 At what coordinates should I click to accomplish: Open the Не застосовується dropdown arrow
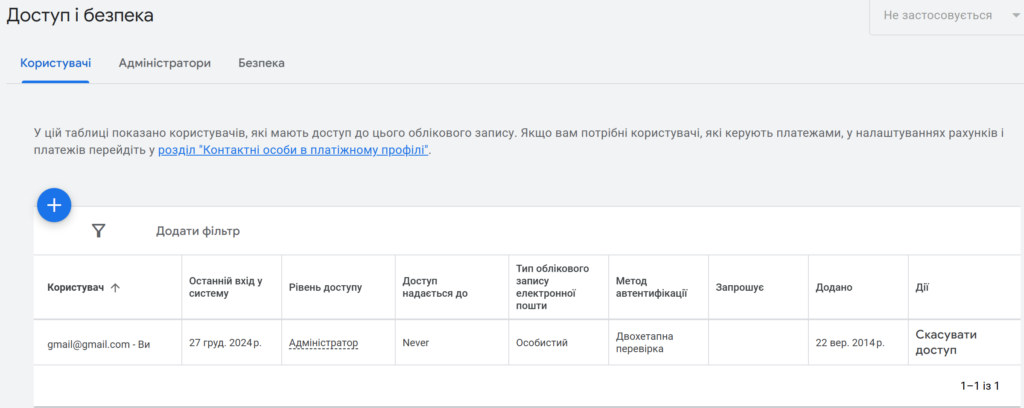click(1015, 16)
